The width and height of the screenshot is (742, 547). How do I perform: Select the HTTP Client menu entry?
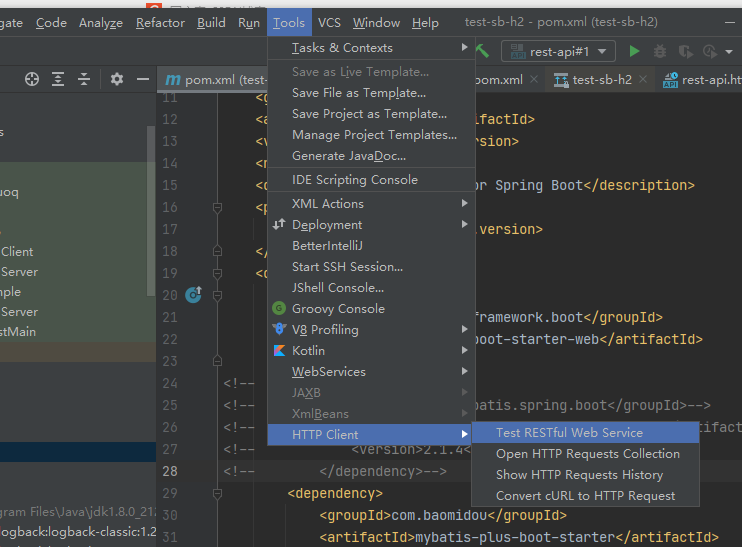371,434
